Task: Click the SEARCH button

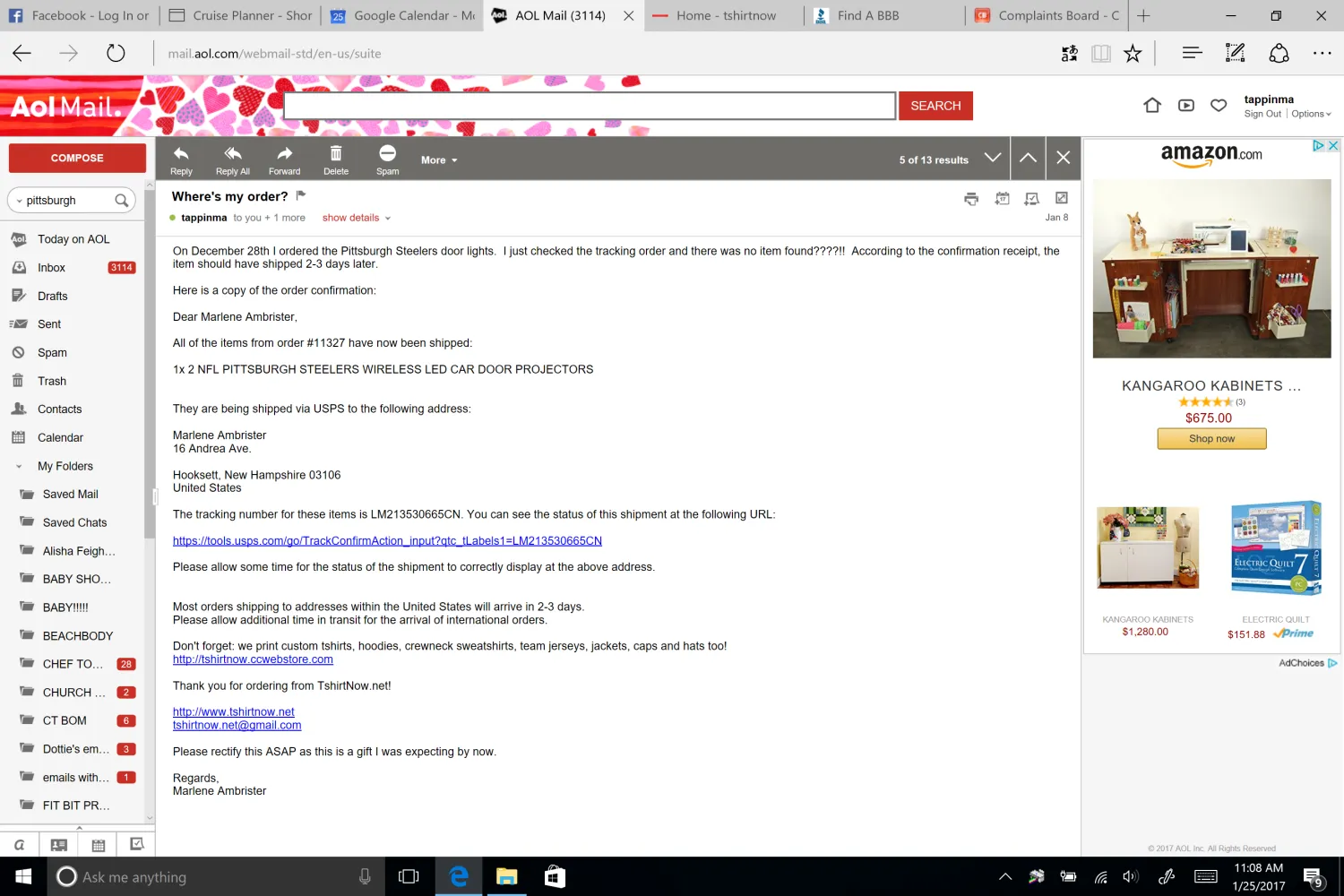Action: [x=935, y=106]
